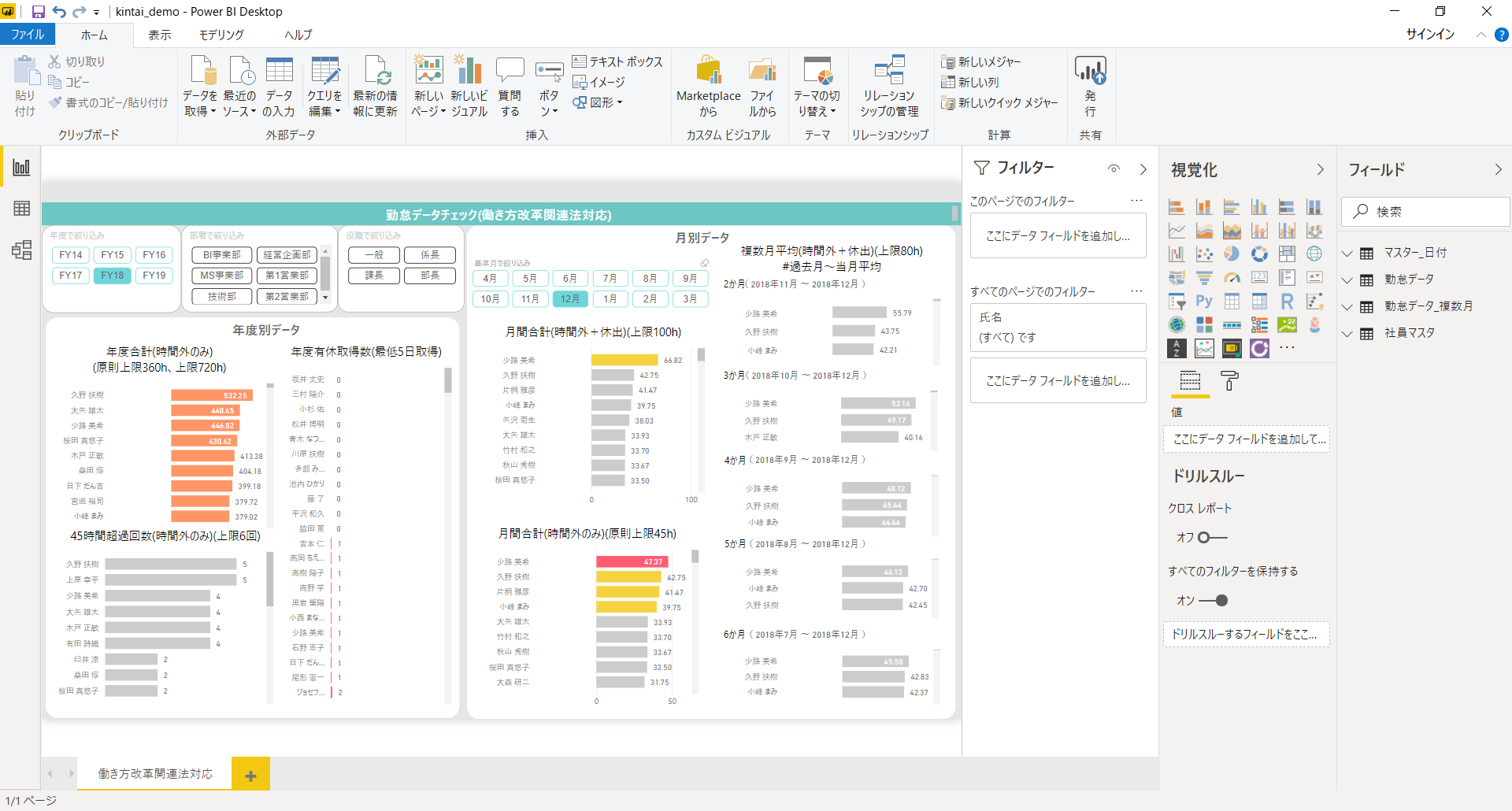Click New Column (新しい列)

969,82
